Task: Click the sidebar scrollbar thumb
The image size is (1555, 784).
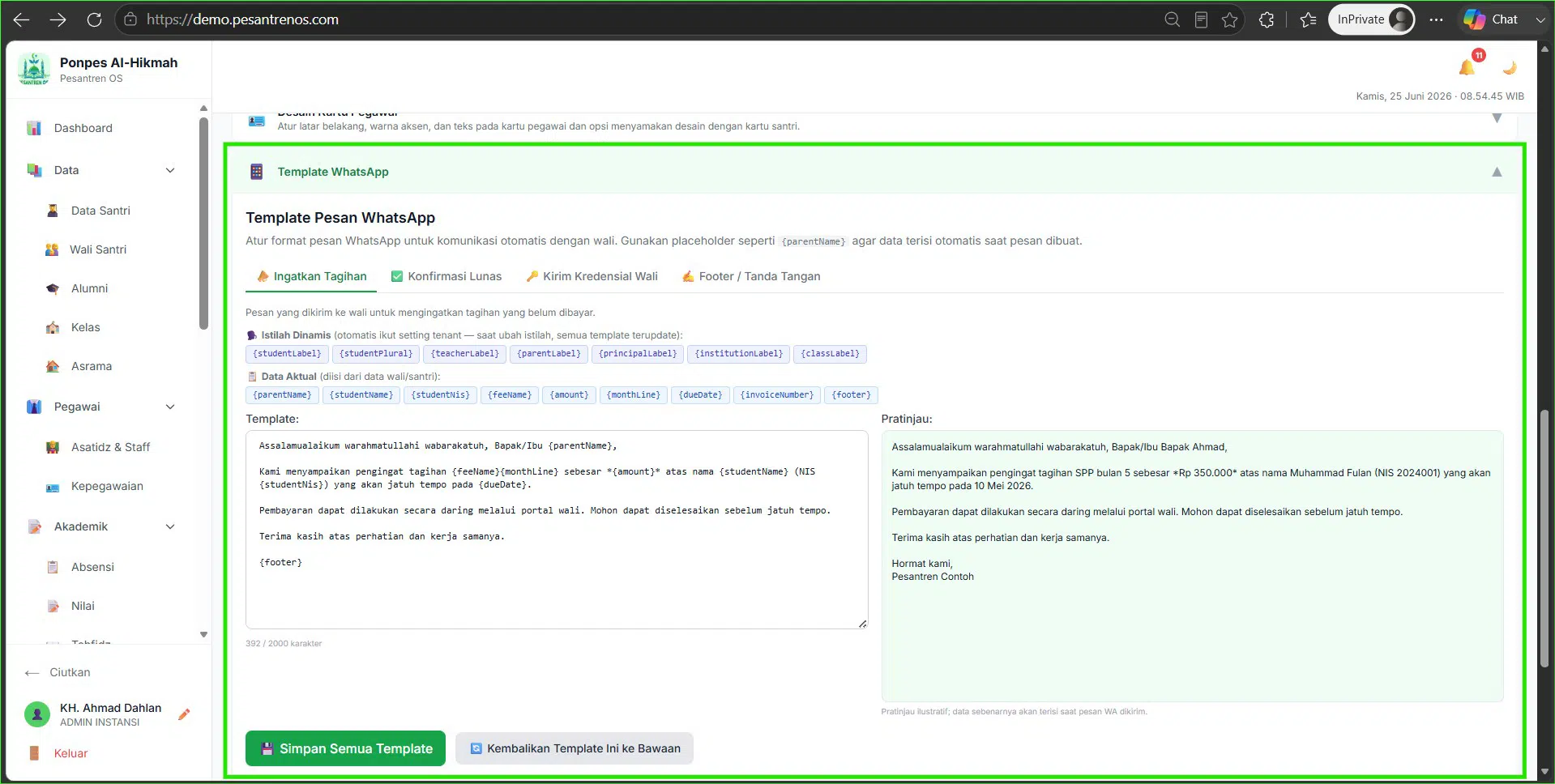Action: pos(203,224)
